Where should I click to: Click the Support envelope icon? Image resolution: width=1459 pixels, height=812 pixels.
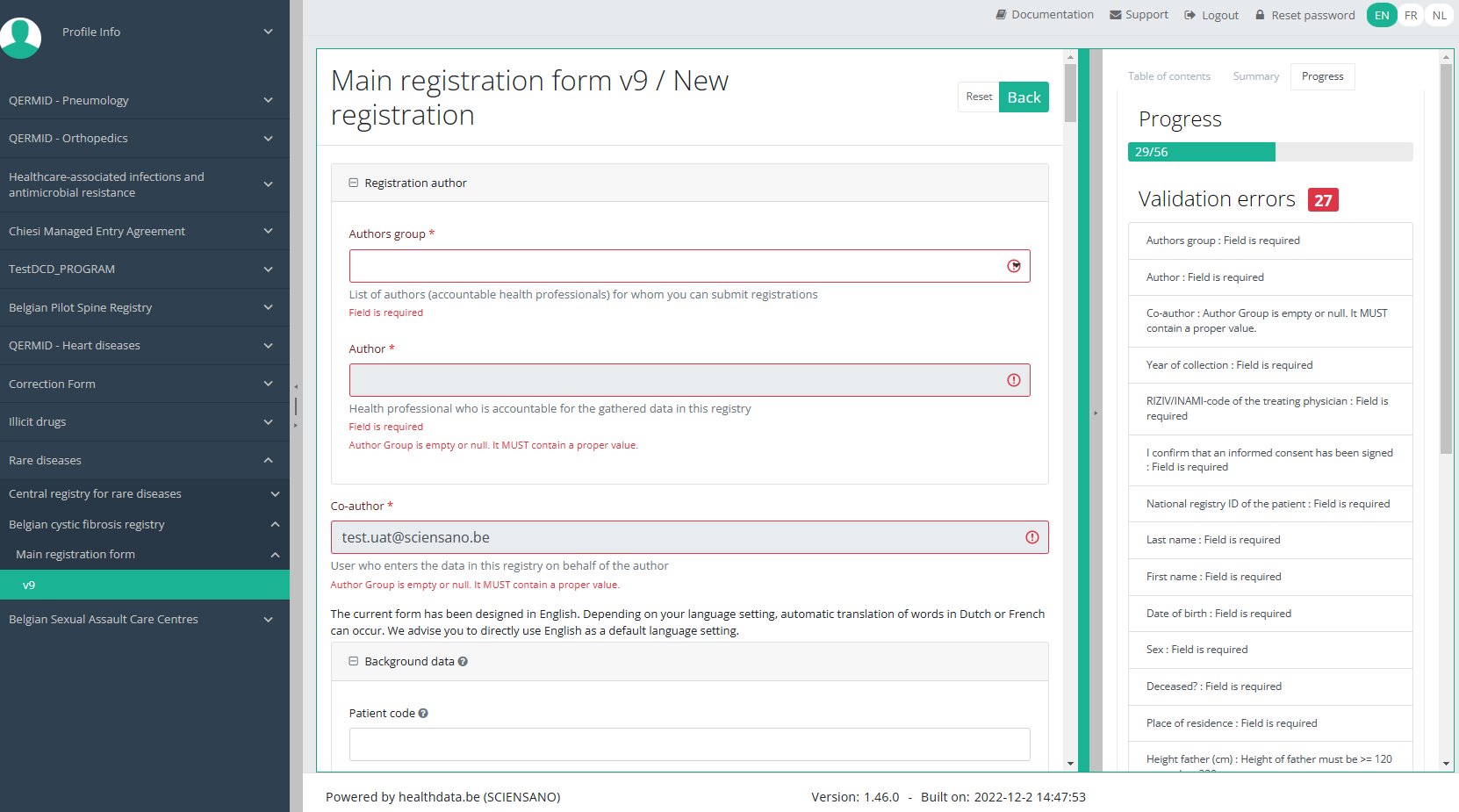coord(1116,15)
